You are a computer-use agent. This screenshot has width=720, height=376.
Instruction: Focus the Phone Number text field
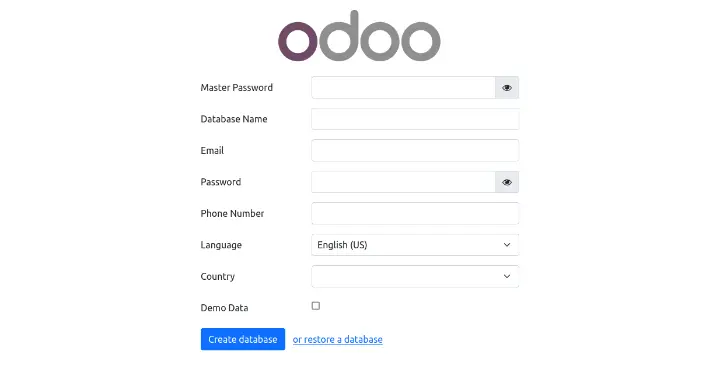[x=415, y=213]
